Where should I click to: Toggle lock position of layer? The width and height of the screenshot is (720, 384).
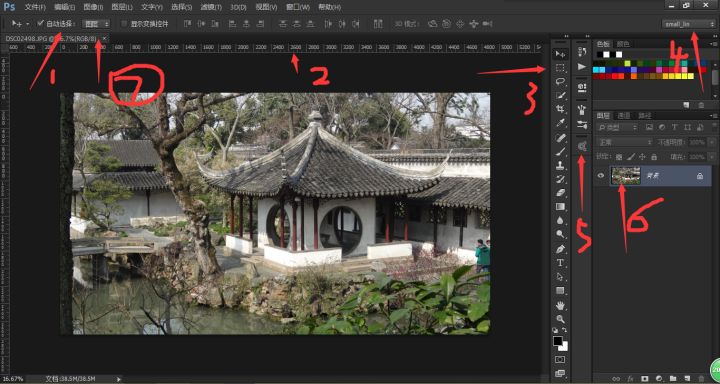pyautogui.click(x=642, y=157)
